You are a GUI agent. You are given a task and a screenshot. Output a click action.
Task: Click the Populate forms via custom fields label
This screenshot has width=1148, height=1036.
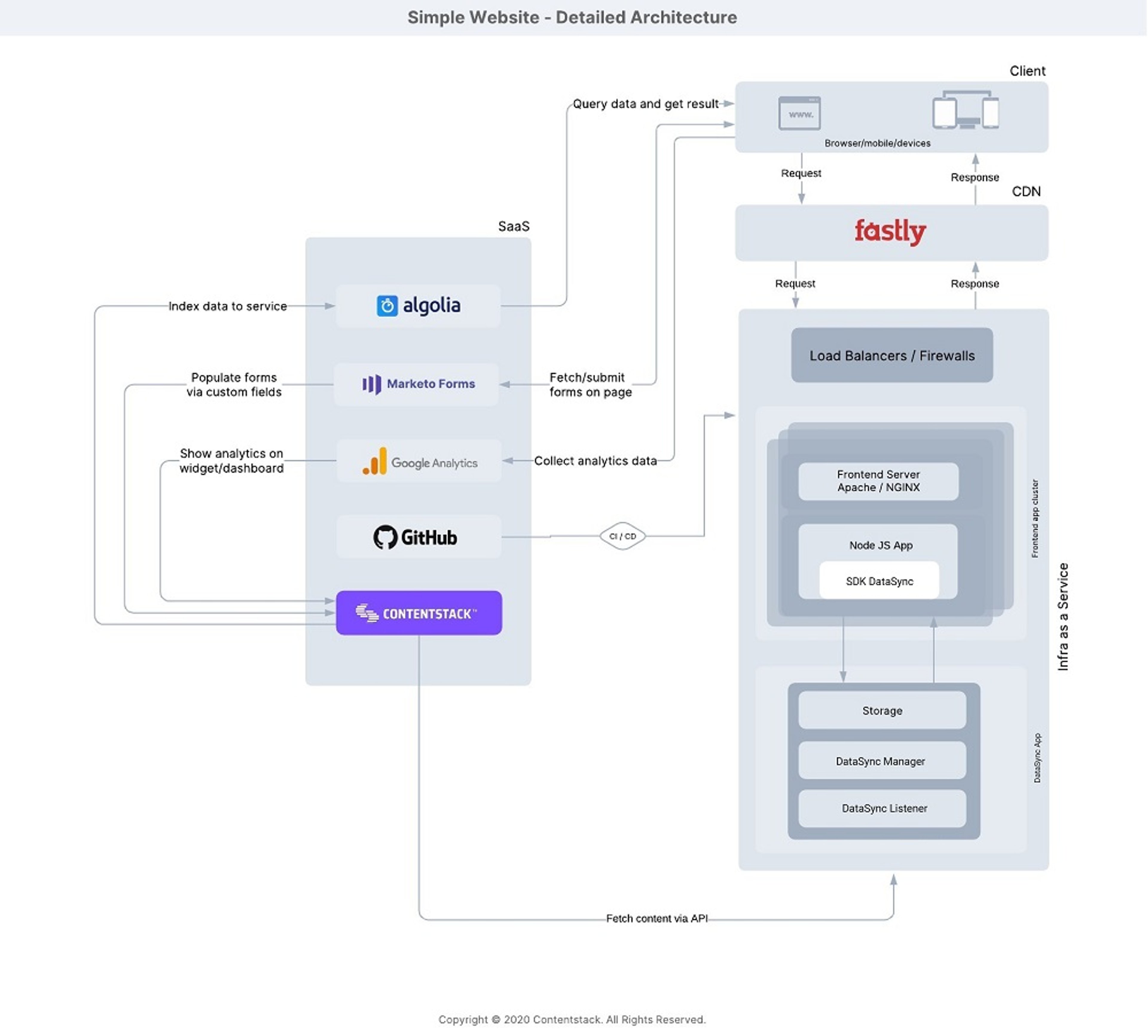[234, 385]
